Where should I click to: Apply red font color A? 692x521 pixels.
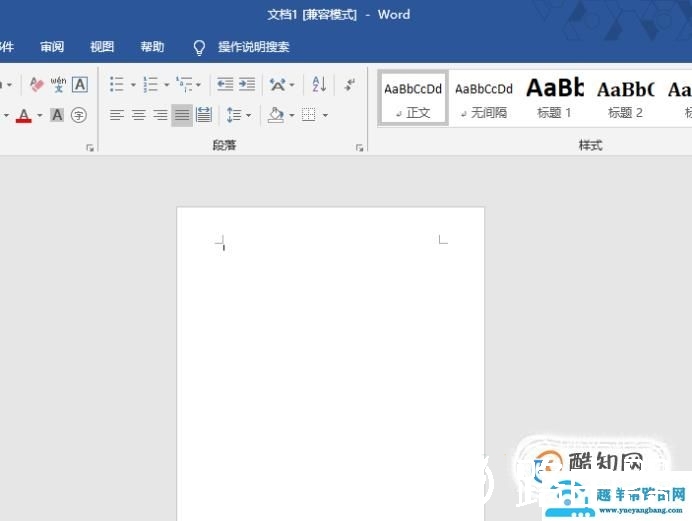tap(24, 116)
